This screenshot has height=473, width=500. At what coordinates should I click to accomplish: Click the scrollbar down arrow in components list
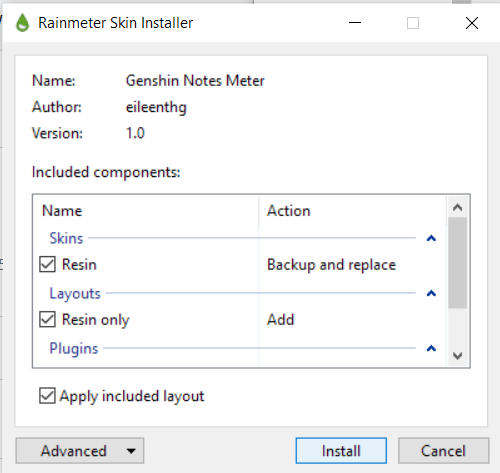click(x=458, y=356)
